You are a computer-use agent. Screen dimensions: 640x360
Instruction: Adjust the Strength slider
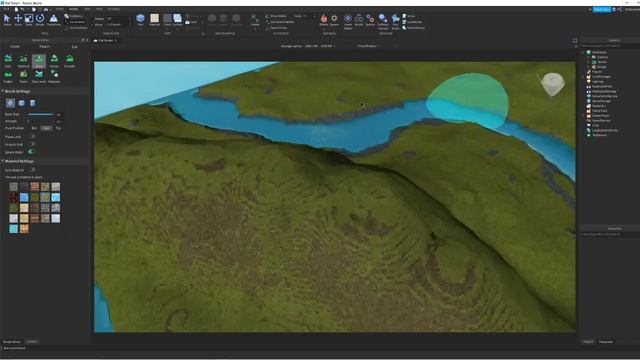(x=40, y=121)
